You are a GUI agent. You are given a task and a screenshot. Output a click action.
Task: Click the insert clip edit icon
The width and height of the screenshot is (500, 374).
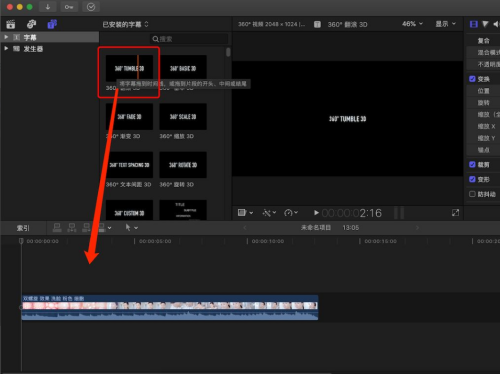tap(72, 228)
